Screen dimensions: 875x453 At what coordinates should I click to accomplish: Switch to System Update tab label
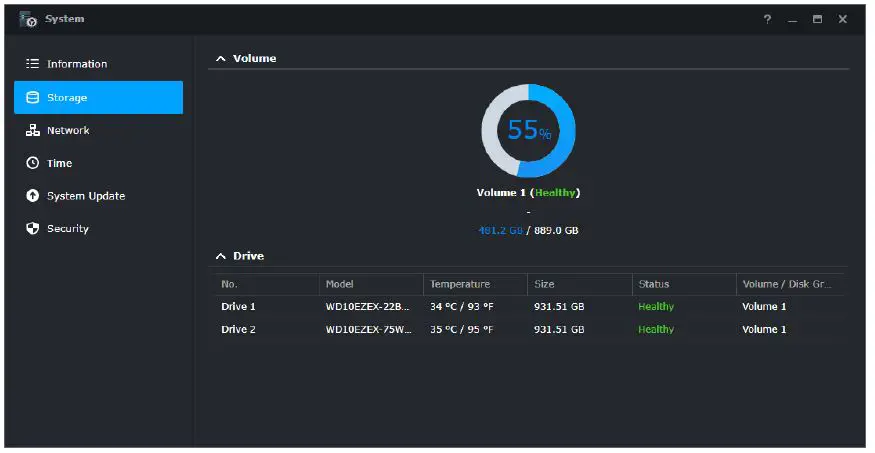pyautogui.click(x=86, y=196)
